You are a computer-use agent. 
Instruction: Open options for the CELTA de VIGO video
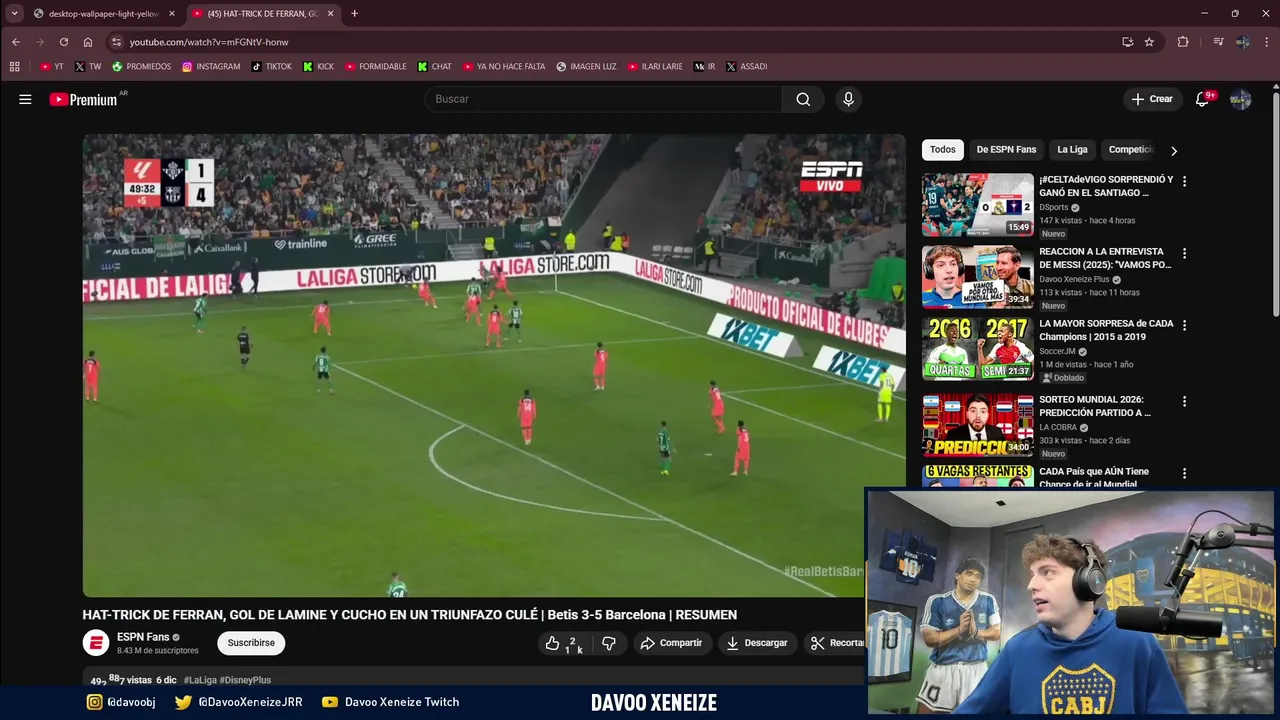click(1184, 181)
